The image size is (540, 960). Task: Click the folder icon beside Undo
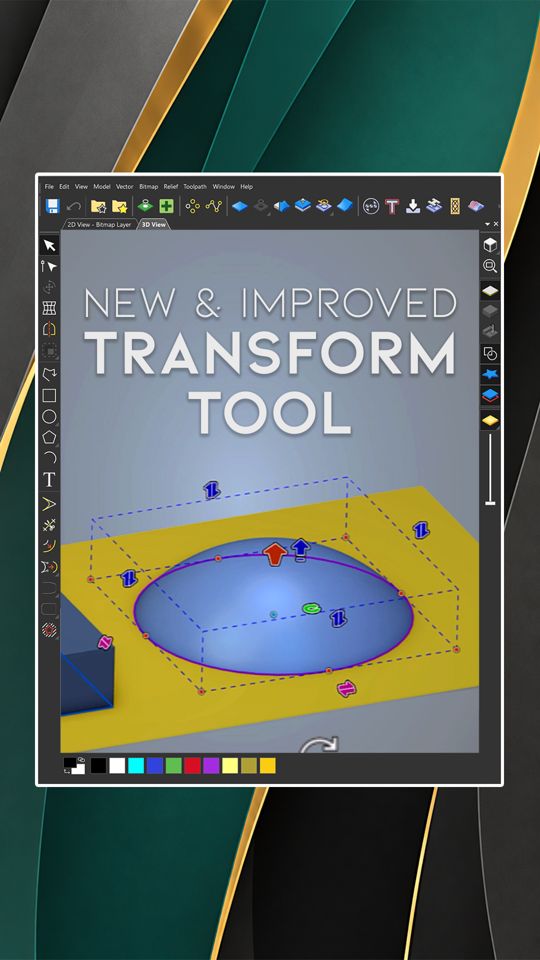tap(98, 206)
